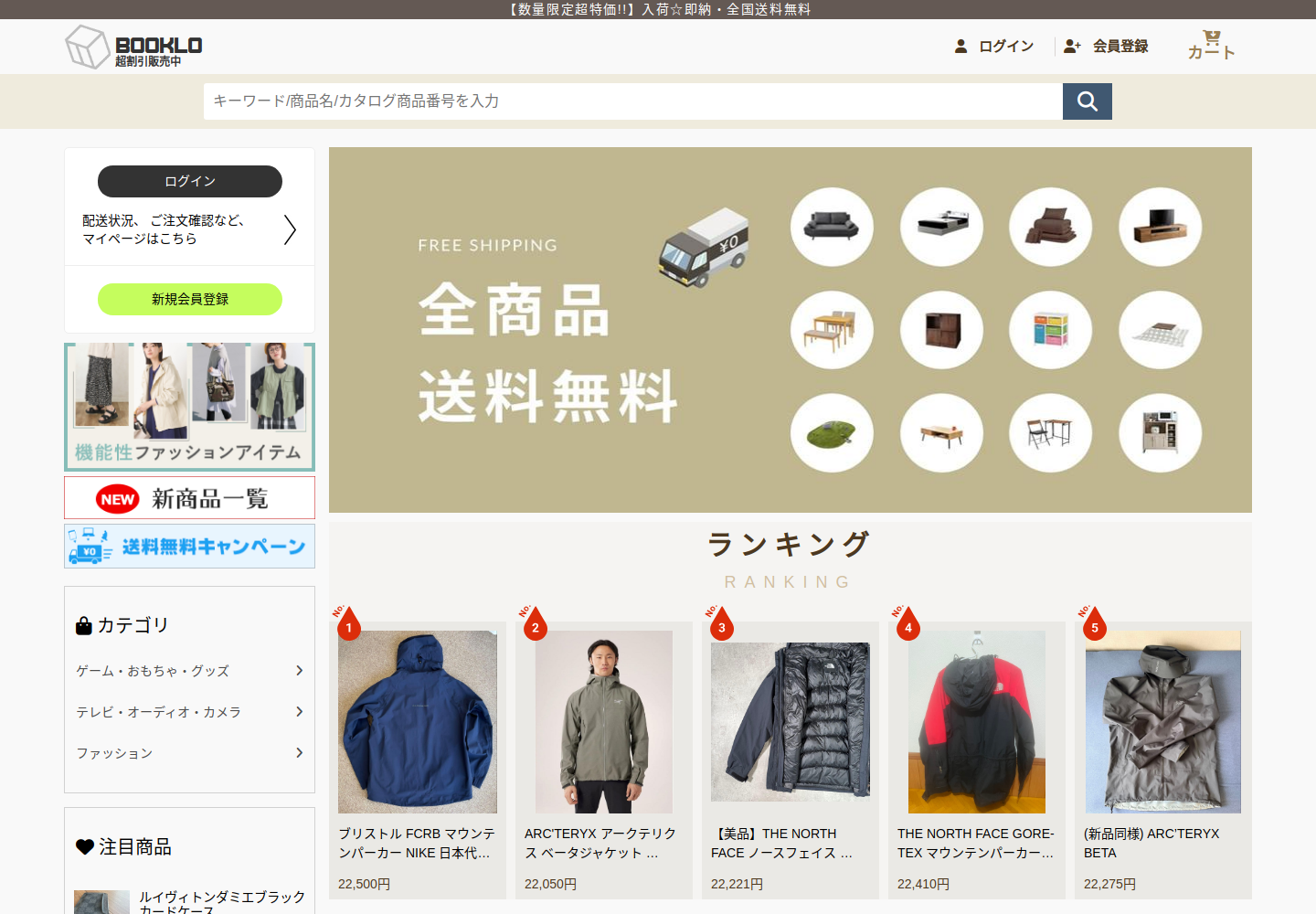Select the dining table set banner icon
This screenshot has height=914, width=1316.
click(832, 330)
